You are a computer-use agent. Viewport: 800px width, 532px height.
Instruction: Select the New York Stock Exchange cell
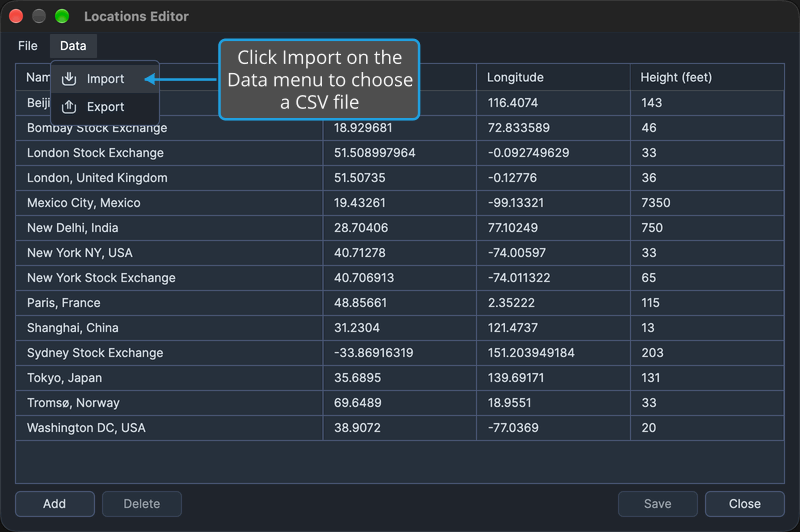pyautogui.click(x=169, y=278)
